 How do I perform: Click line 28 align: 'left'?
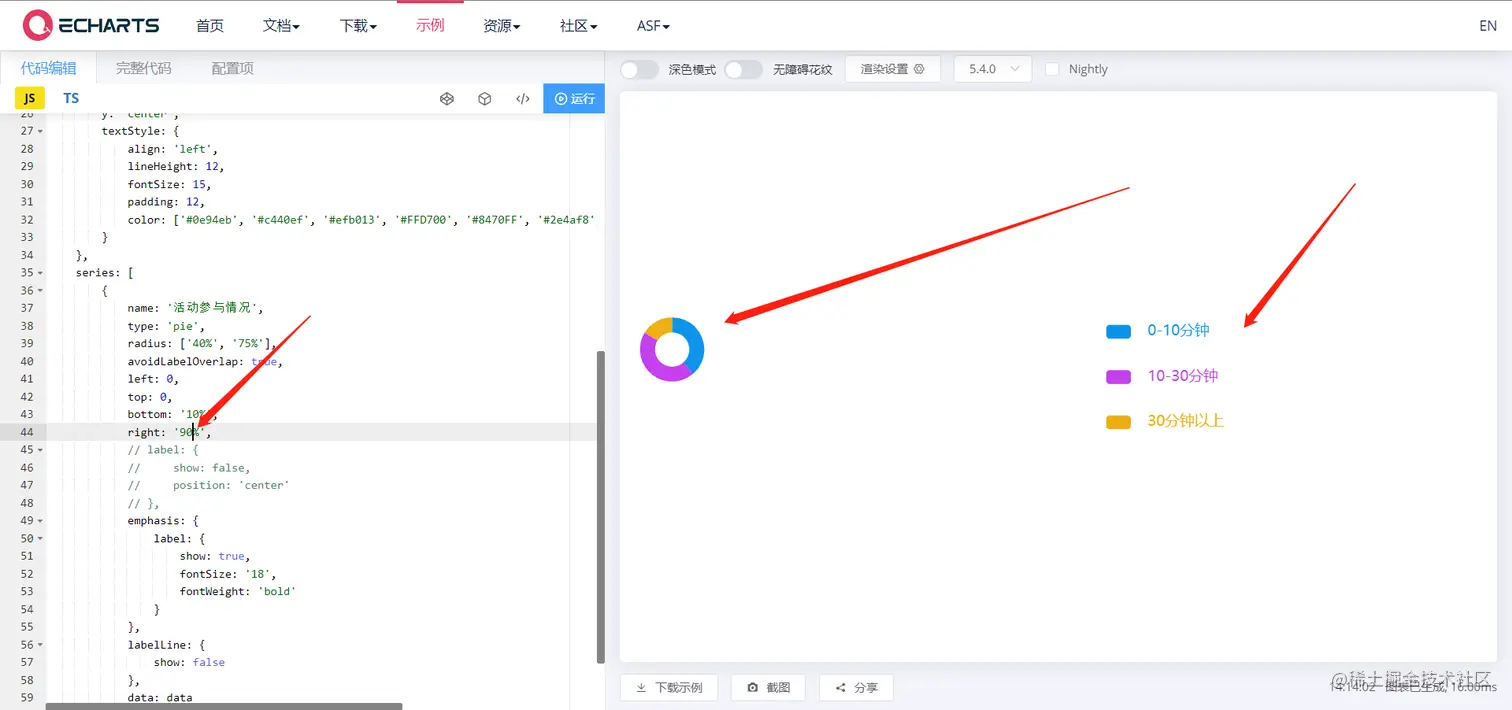pos(173,149)
